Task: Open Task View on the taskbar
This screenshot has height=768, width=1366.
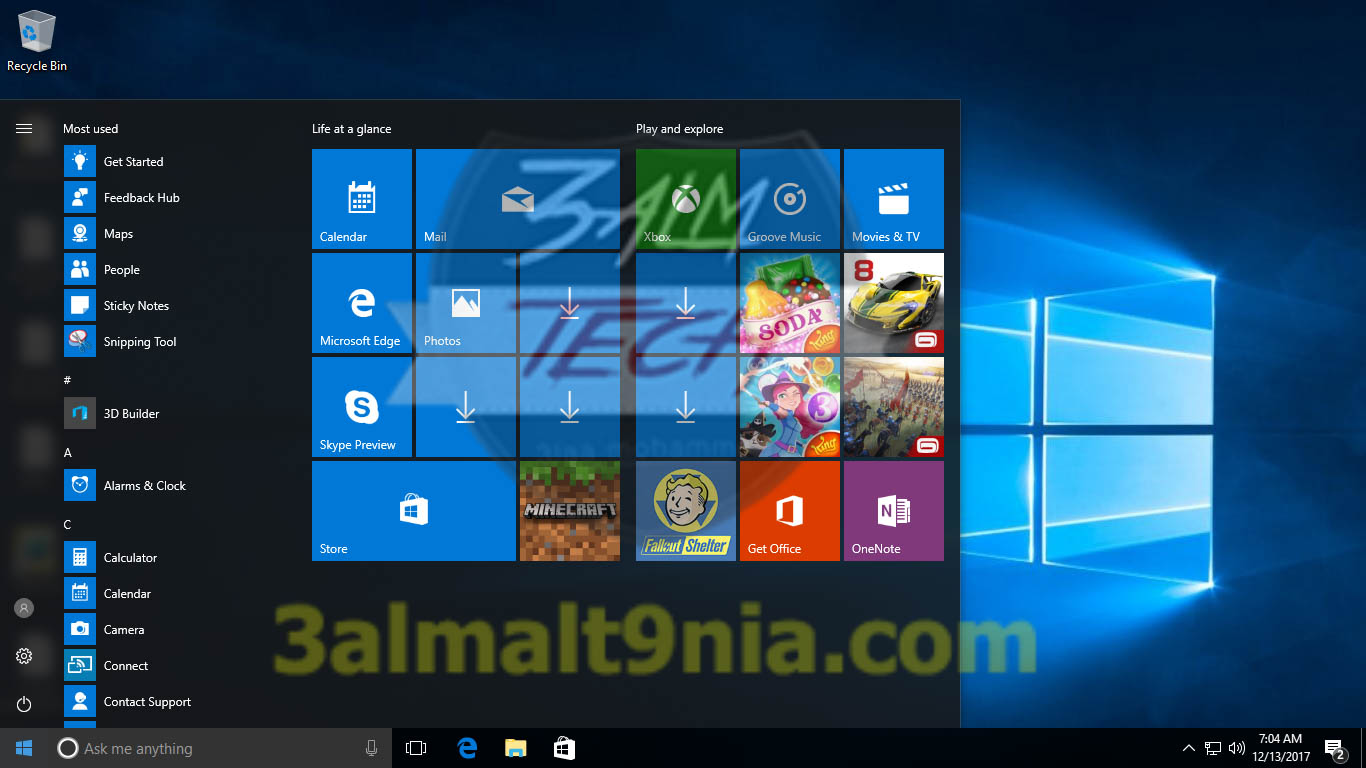Action: [416, 748]
